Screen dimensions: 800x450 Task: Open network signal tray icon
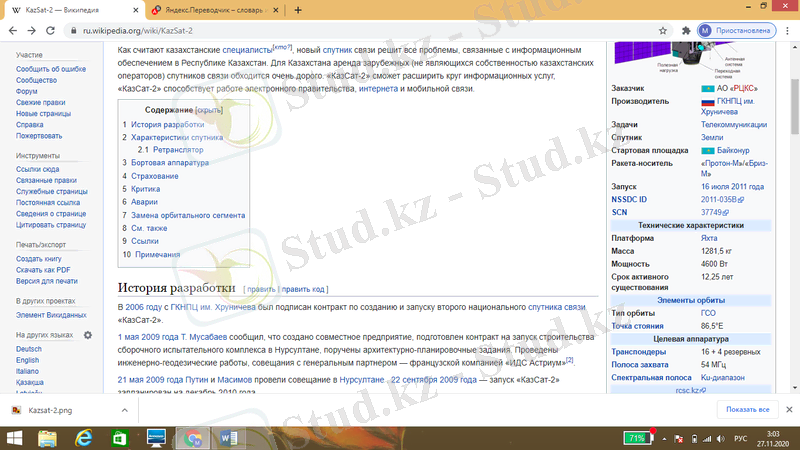point(707,439)
